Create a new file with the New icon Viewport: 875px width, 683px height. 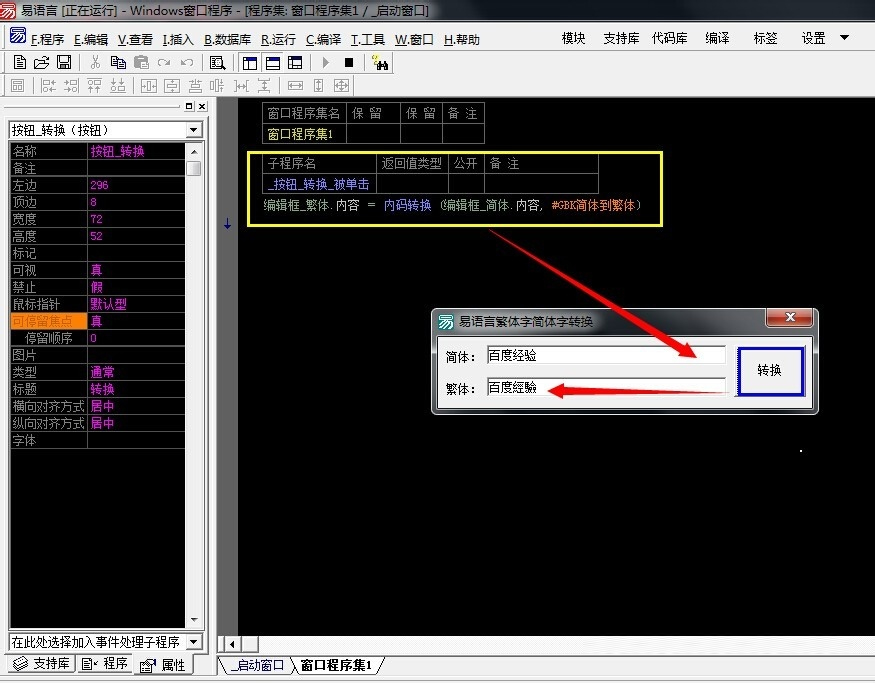(x=20, y=62)
